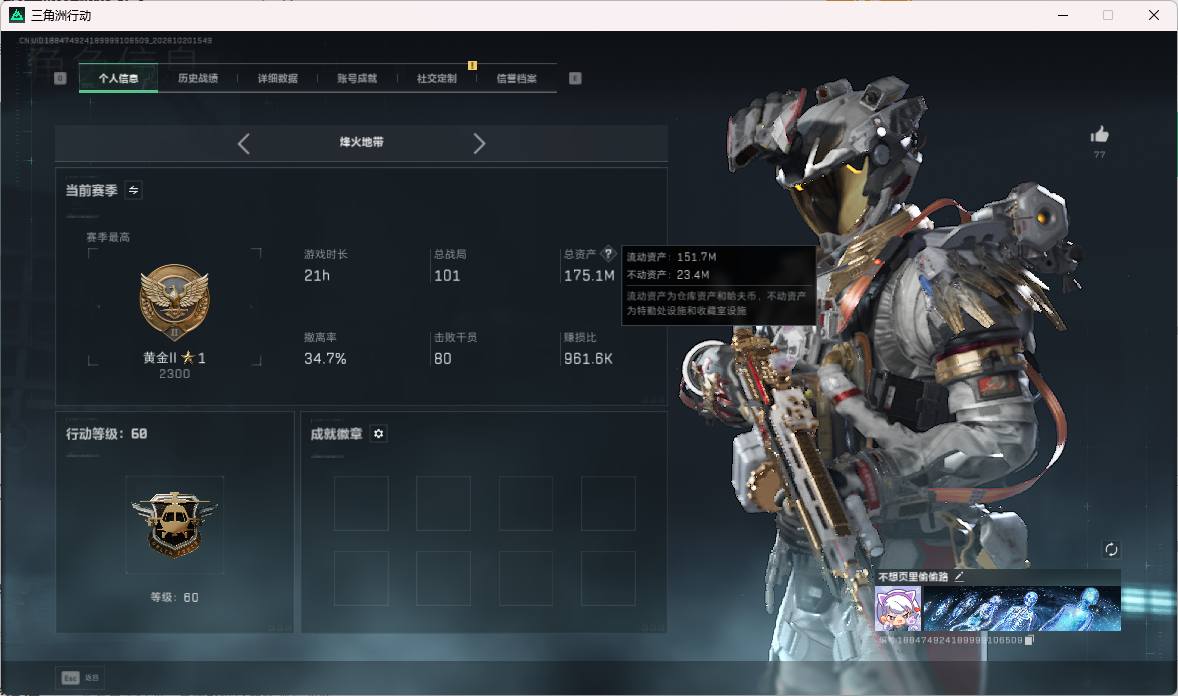Go to next mode with right chevron
Screen dimensions: 1178x696
479,144
